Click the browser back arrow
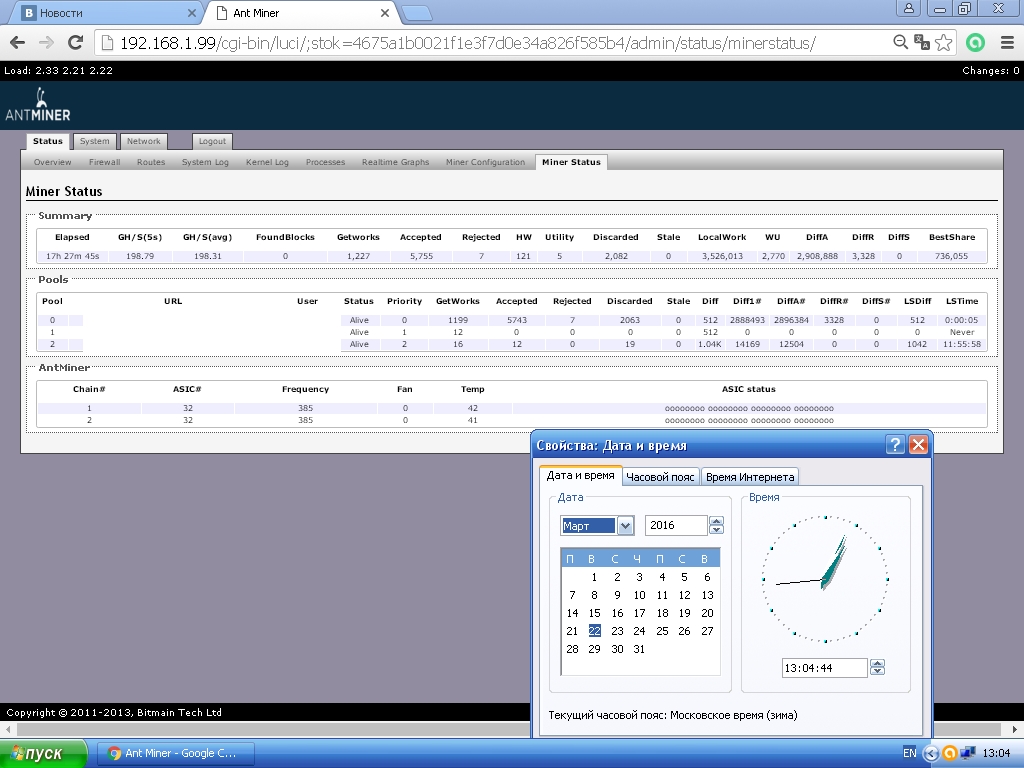Viewport: 1024px width, 768px height. click(x=17, y=43)
